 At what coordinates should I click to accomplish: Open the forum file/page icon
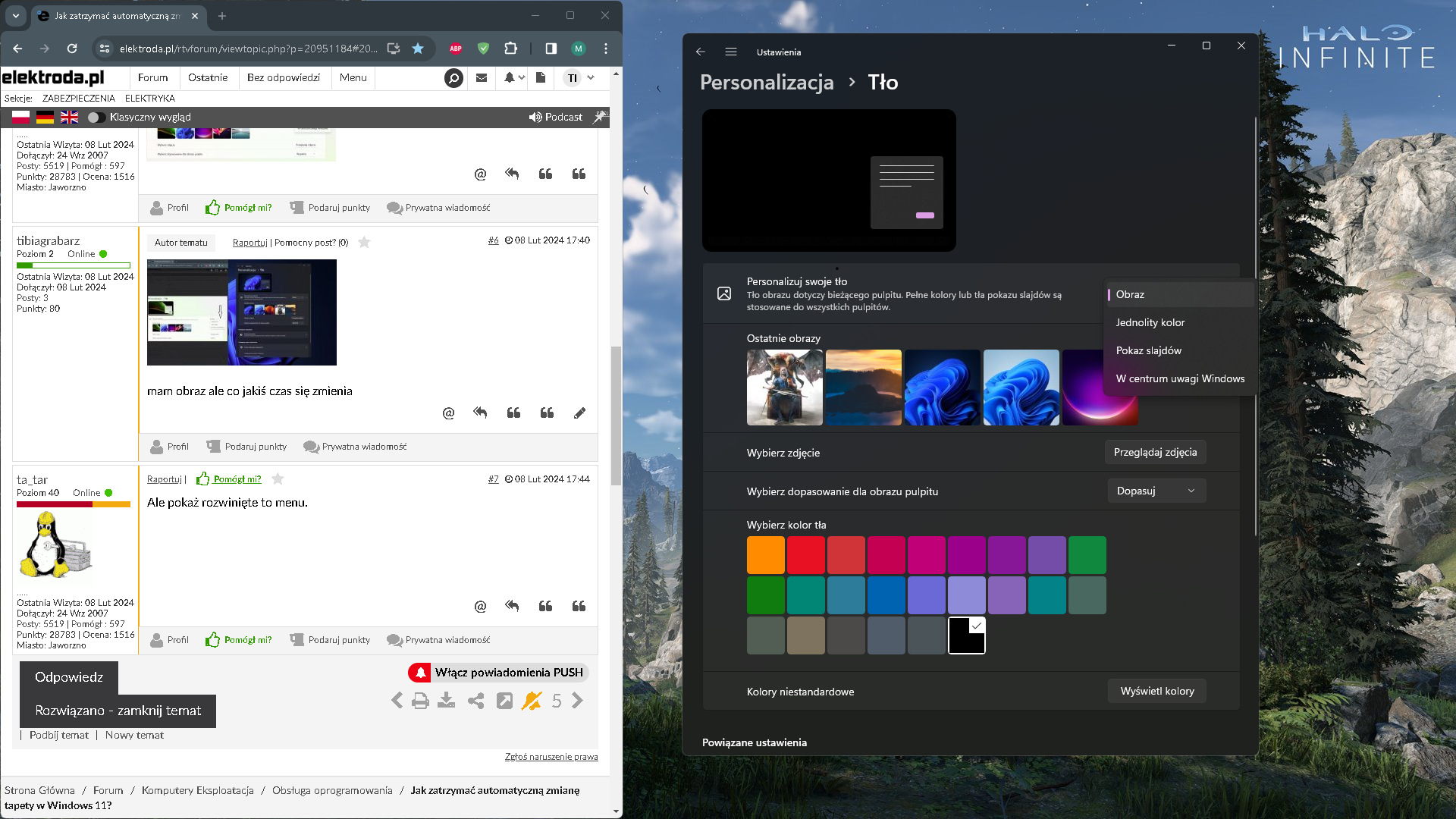point(541,77)
